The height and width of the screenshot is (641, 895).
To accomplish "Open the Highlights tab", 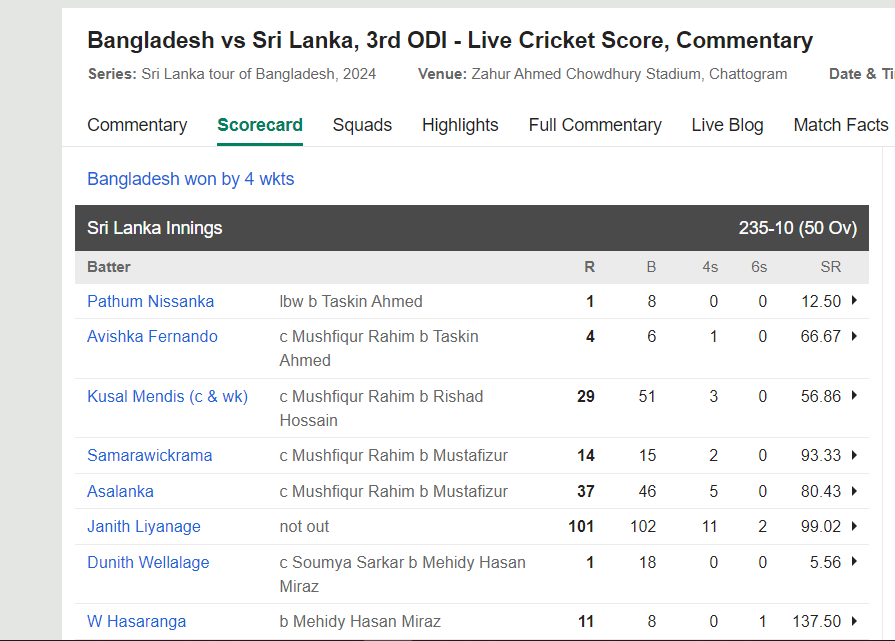I will (x=460, y=125).
